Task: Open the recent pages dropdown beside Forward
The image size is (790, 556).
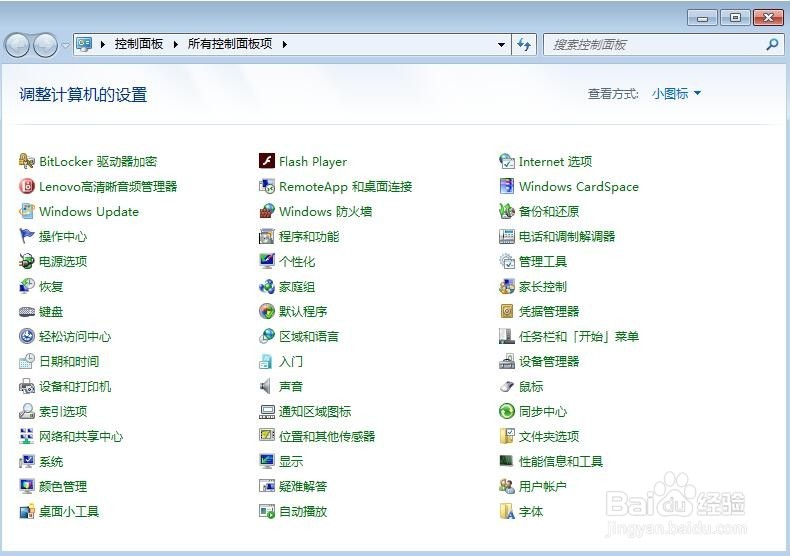Action: click(65, 45)
